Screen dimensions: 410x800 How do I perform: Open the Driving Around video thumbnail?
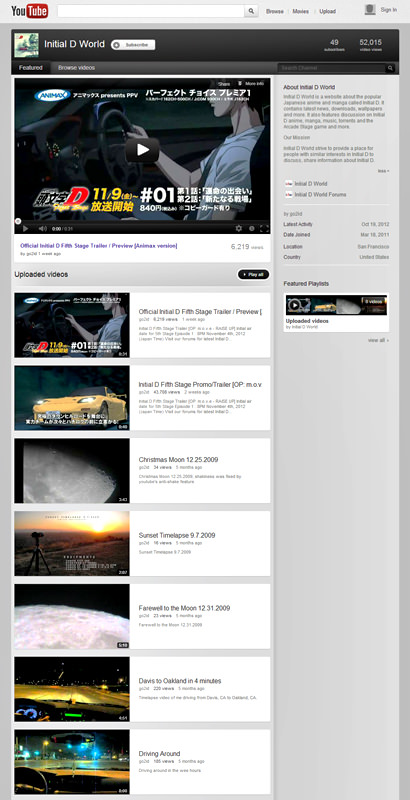coord(72,762)
